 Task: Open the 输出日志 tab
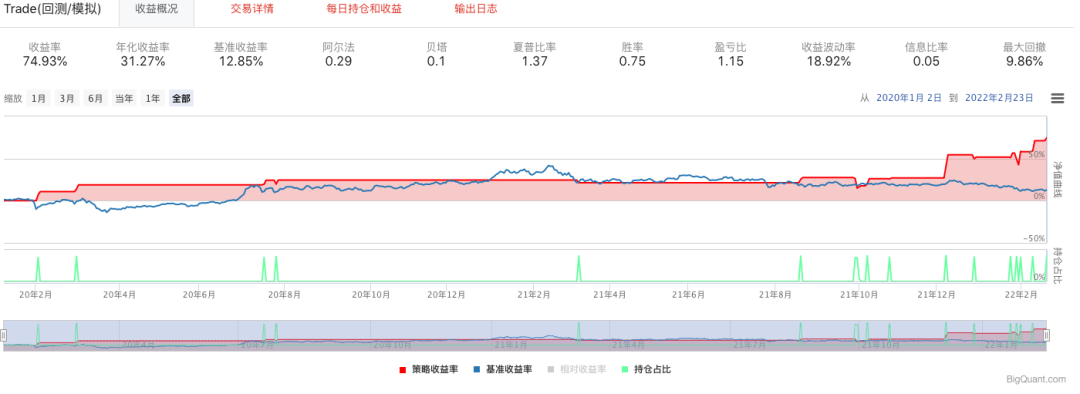point(476,9)
